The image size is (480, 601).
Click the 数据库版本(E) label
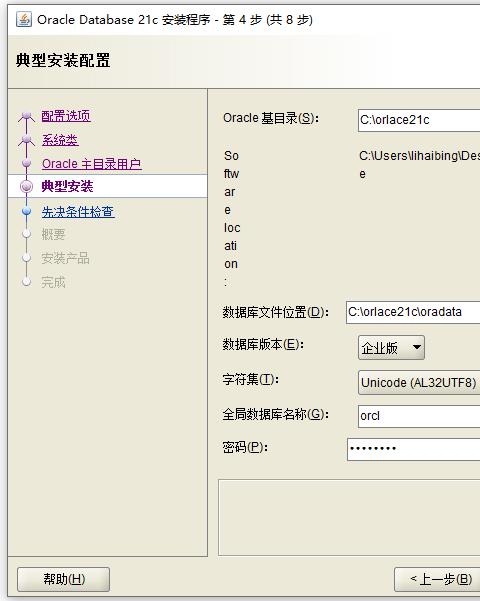pyautogui.click(x=263, y=344)
